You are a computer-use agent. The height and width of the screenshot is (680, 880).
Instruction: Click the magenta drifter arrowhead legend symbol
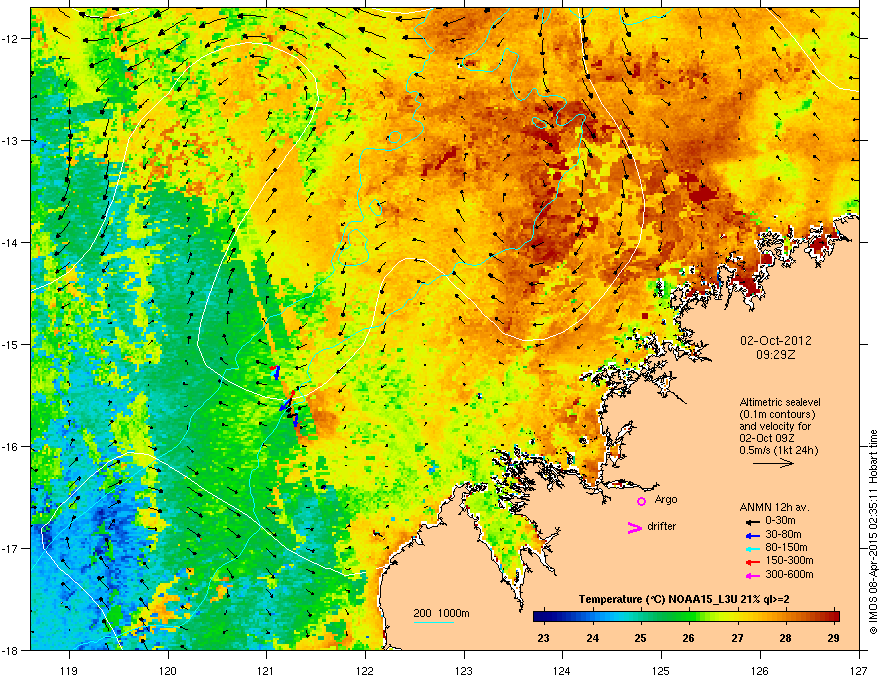(634, 528)
